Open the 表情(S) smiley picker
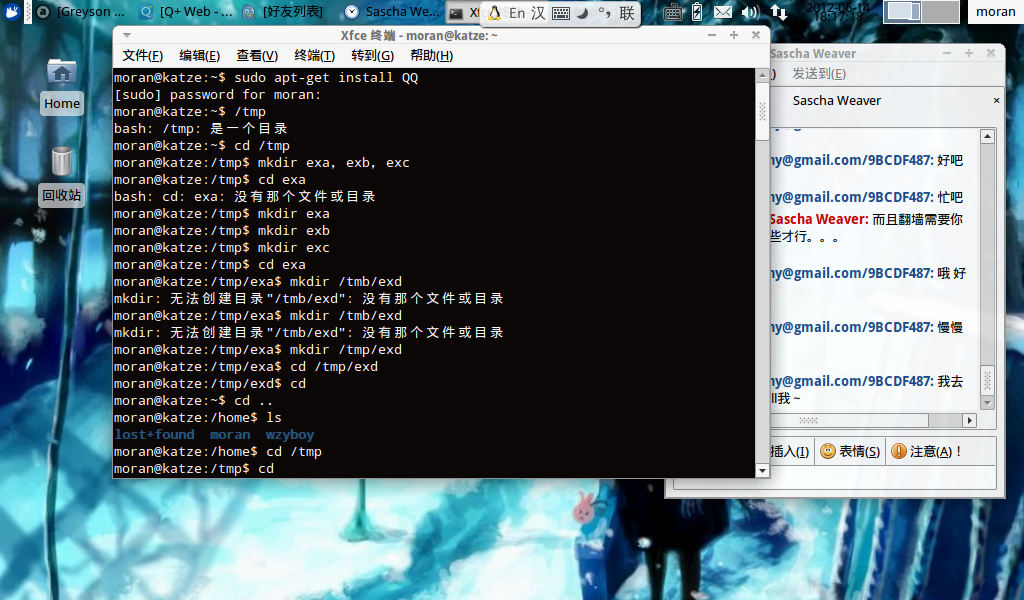This screenshot has height=600, width=1024. click(x=850, y=451)
